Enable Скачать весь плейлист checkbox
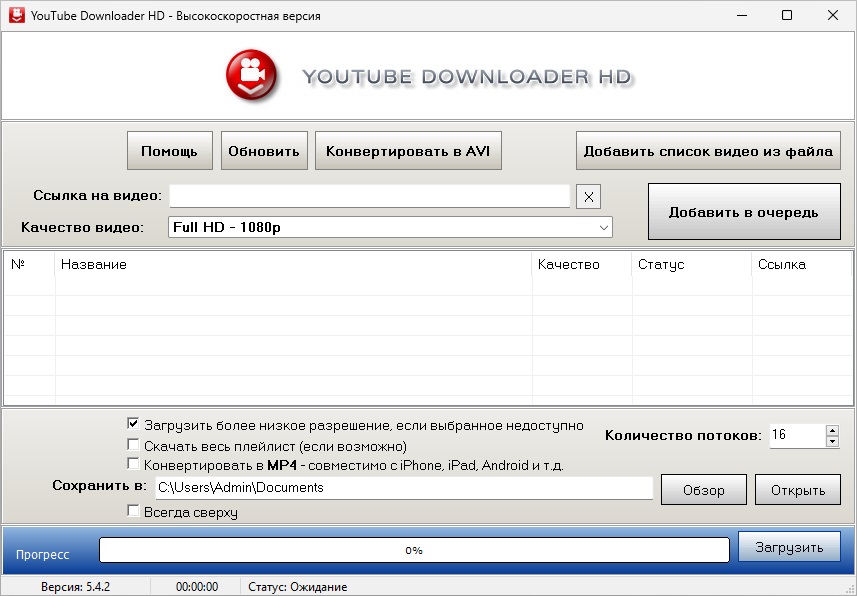 point(133,444)
